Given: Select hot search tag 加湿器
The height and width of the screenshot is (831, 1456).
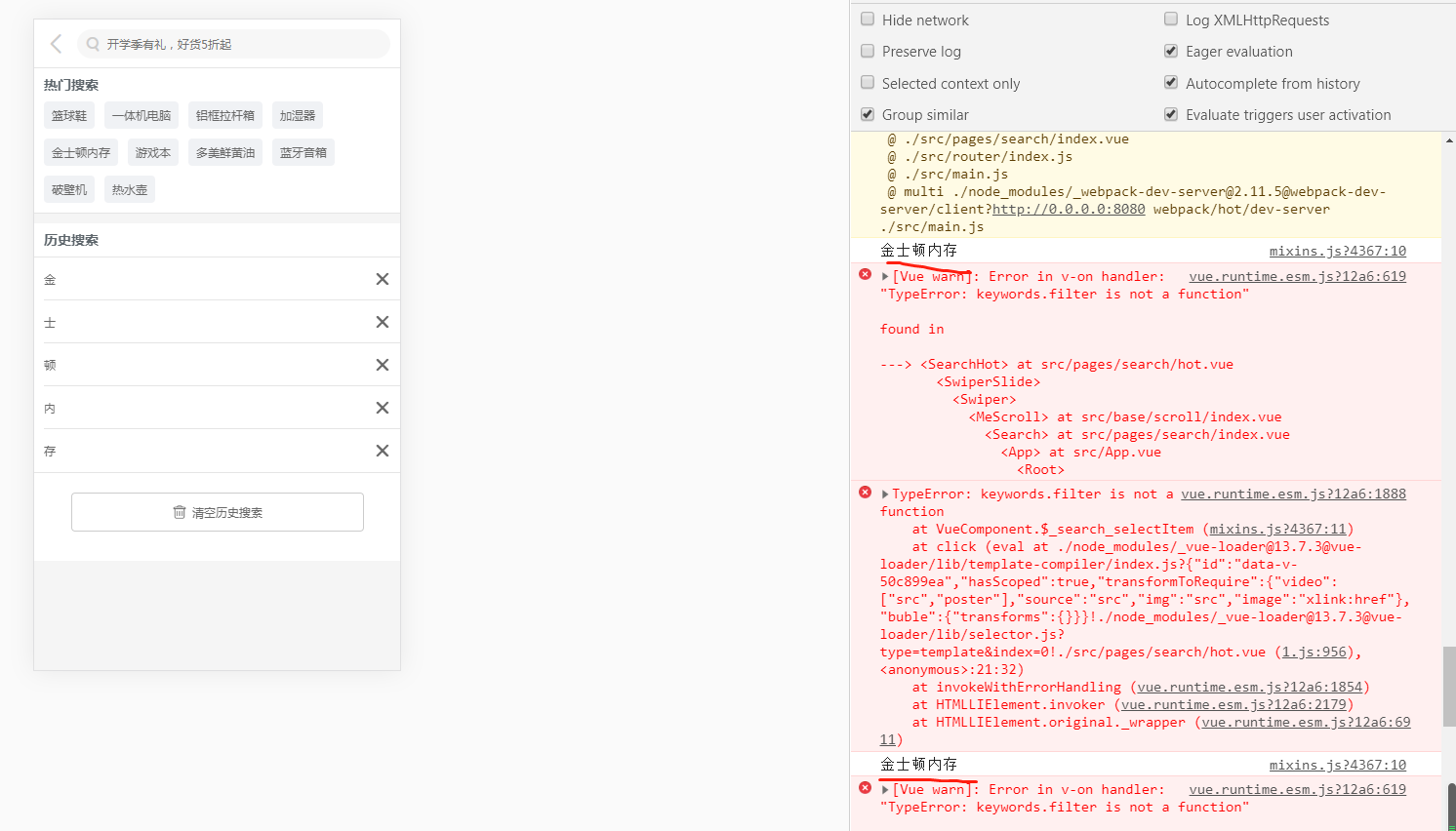Looking at the screenshot, I should pos(298,115).
